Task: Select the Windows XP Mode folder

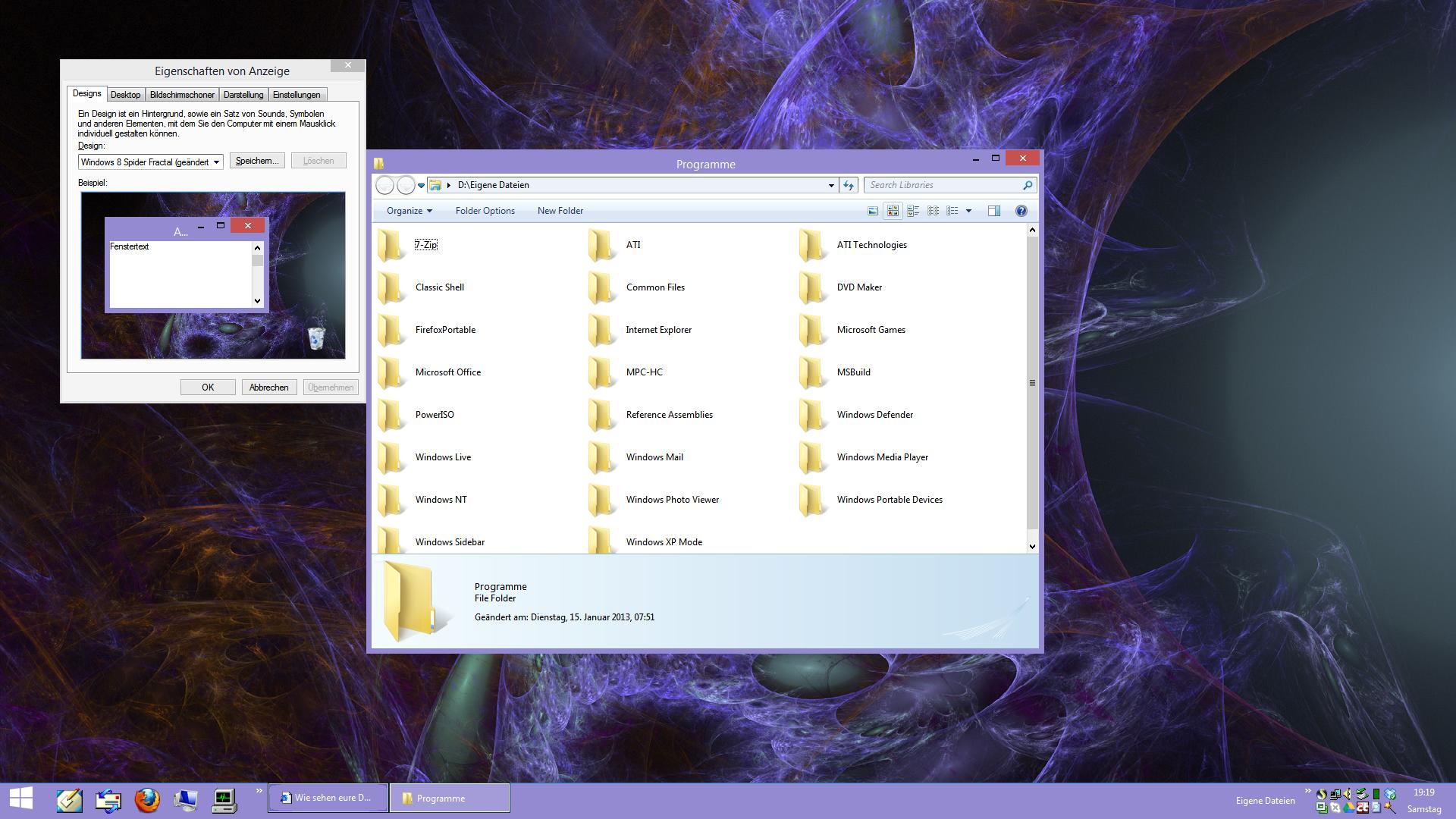Action: (664, 542)
